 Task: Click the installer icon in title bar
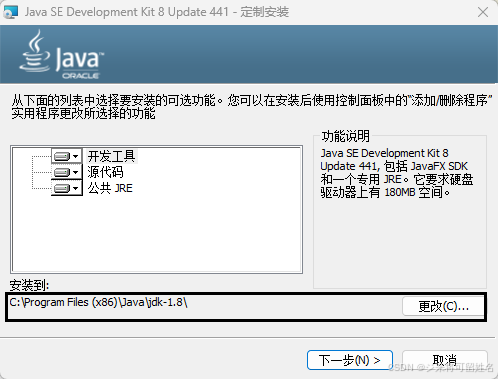click(x=10, y=12)
